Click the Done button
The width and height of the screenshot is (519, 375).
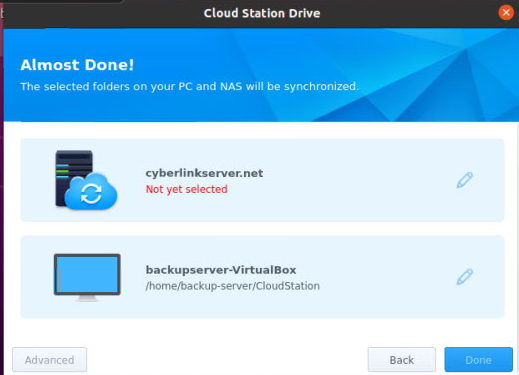click(x=478, y=360)
